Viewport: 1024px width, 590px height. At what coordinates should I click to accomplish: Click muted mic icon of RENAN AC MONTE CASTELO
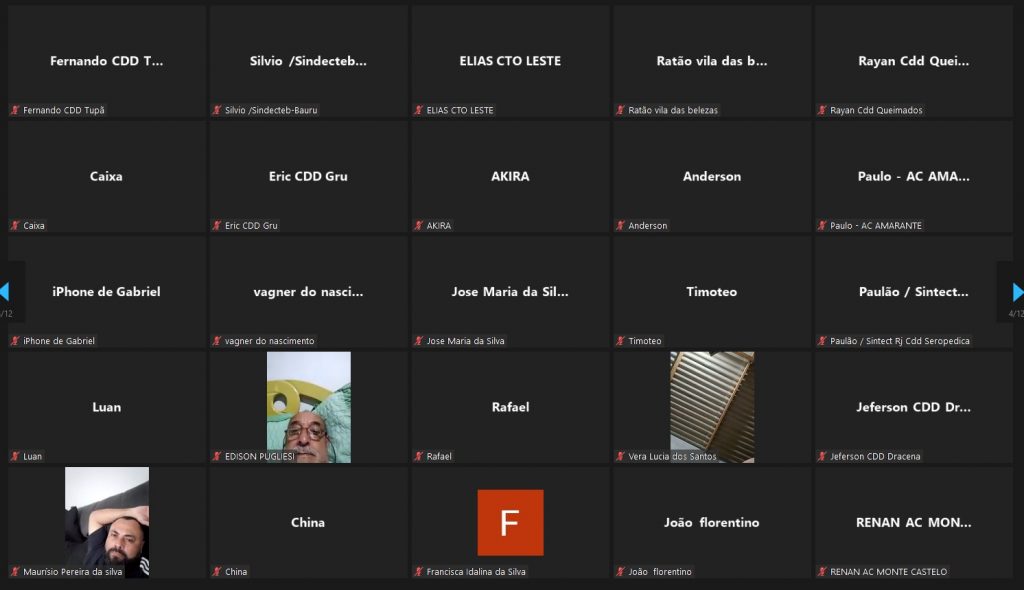tap(822, 572)
